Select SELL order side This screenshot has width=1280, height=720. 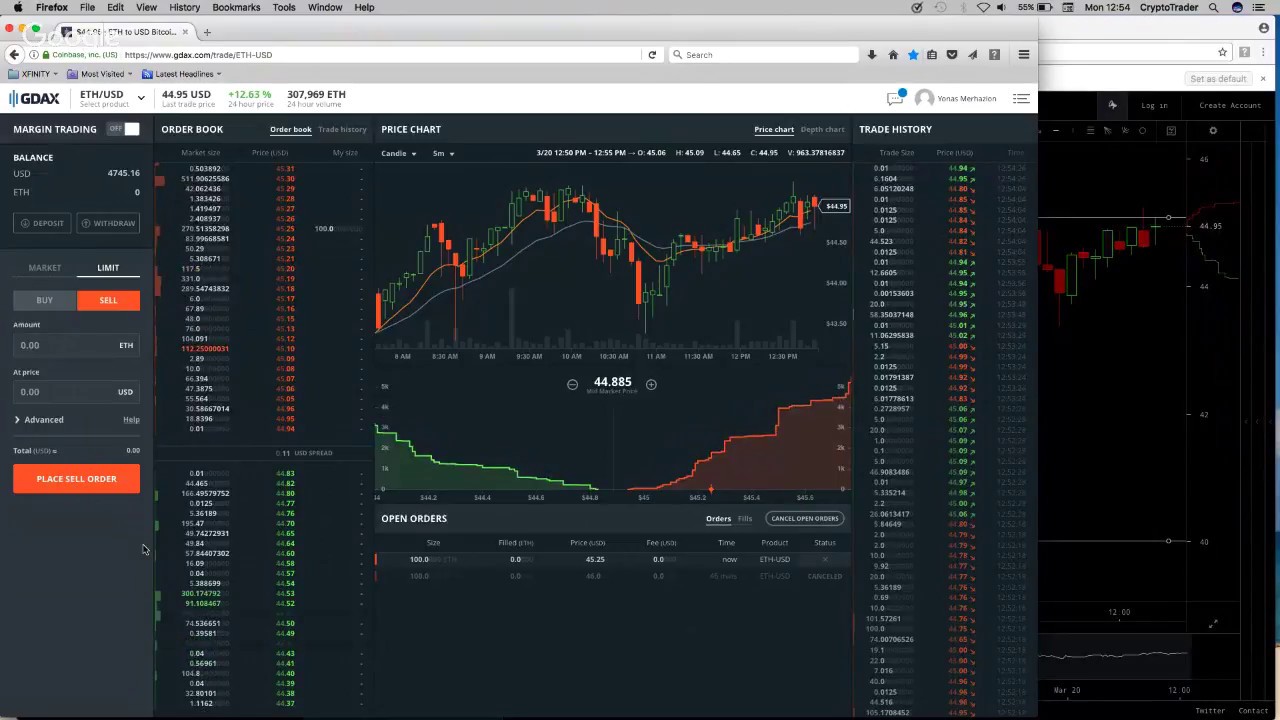tap(108, 300)
